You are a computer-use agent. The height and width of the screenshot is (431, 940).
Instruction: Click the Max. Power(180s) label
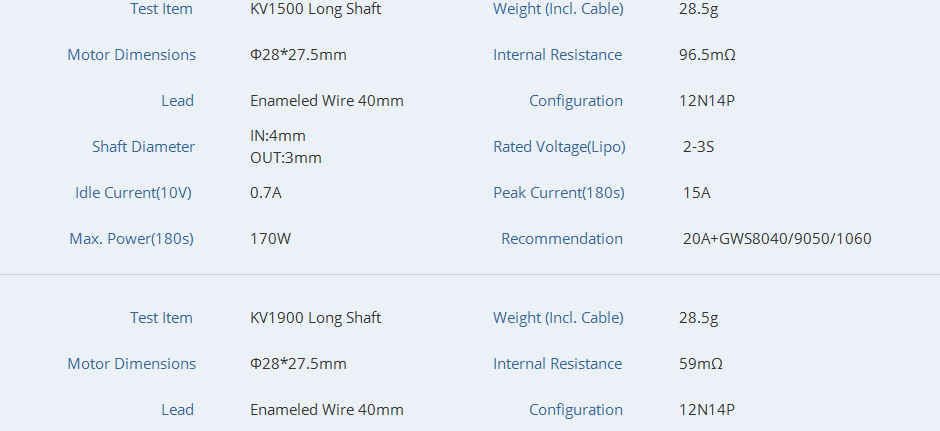point(131,239)
